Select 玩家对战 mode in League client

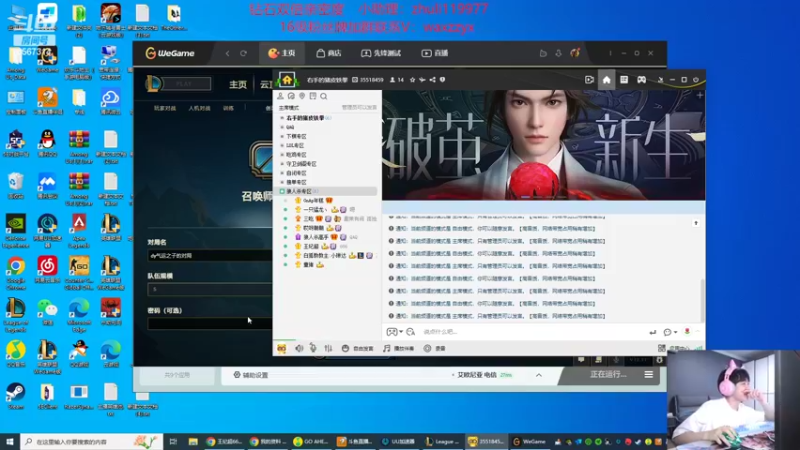point(165,108)
